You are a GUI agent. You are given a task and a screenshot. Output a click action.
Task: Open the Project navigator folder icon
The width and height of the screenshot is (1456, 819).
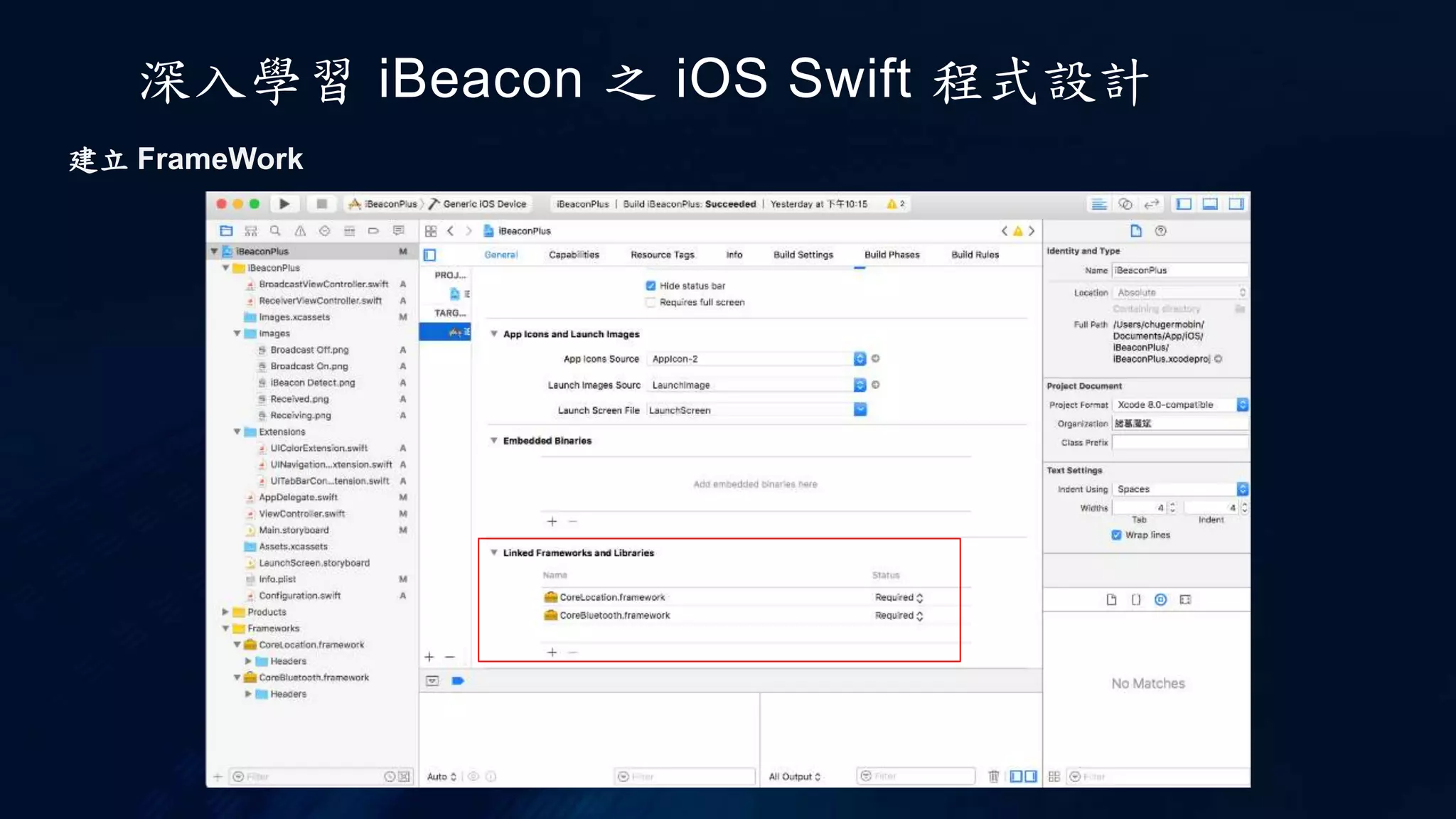click(x=226, y=230)
